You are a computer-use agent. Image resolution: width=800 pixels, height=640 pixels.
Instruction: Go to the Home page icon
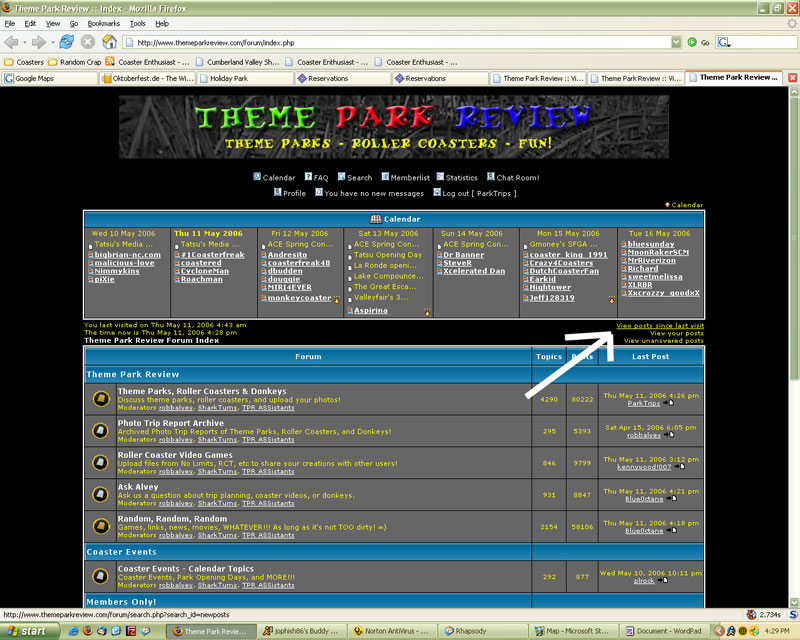109,42
